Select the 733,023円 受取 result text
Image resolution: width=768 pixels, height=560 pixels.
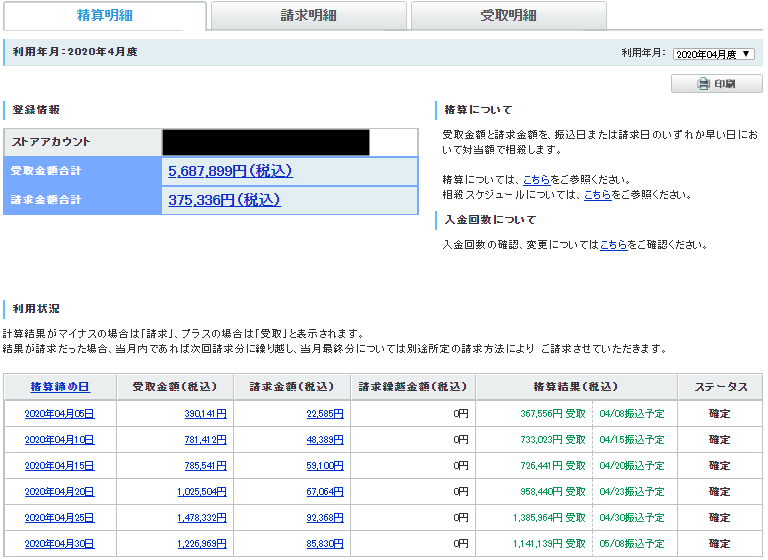click(x=553, y=440)
